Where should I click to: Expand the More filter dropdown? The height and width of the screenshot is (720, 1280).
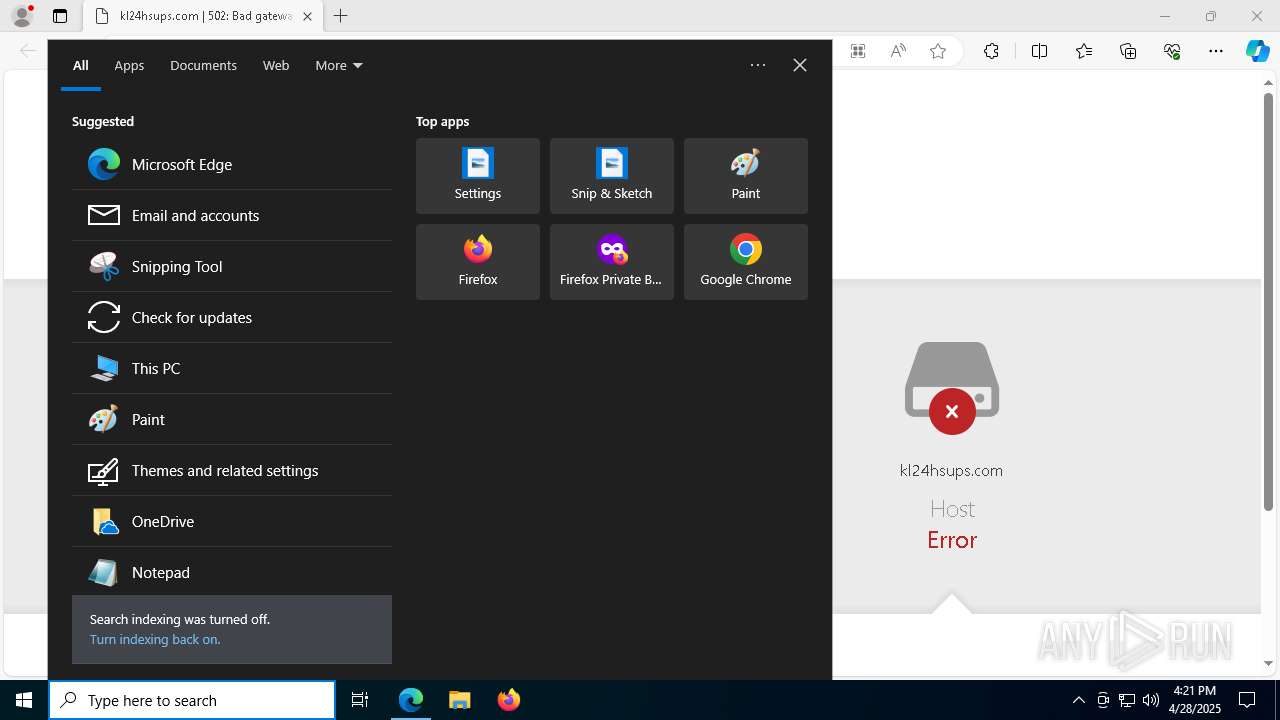tap(338, 65)
